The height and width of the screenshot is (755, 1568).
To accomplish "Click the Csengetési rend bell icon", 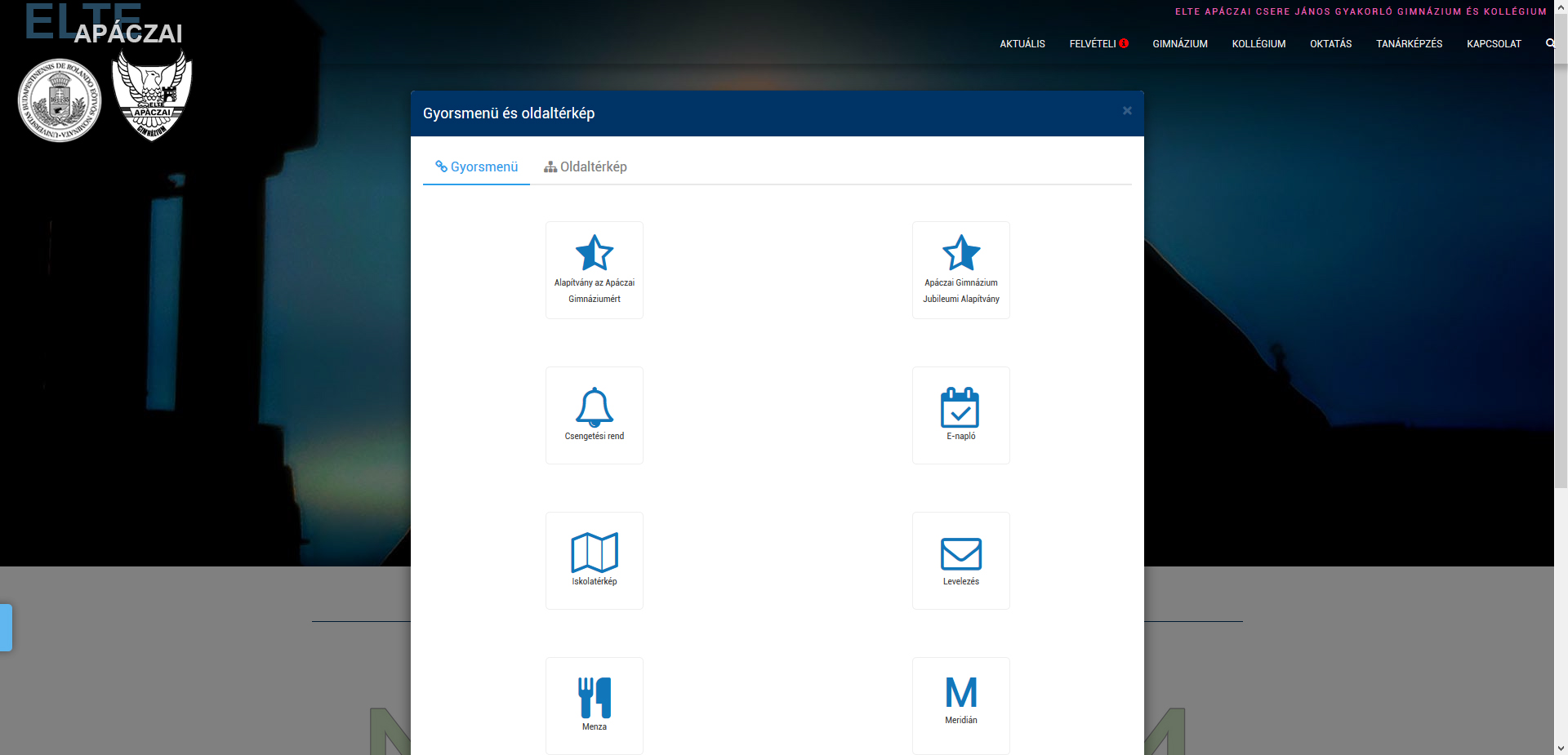I will [x=594, y=407].
